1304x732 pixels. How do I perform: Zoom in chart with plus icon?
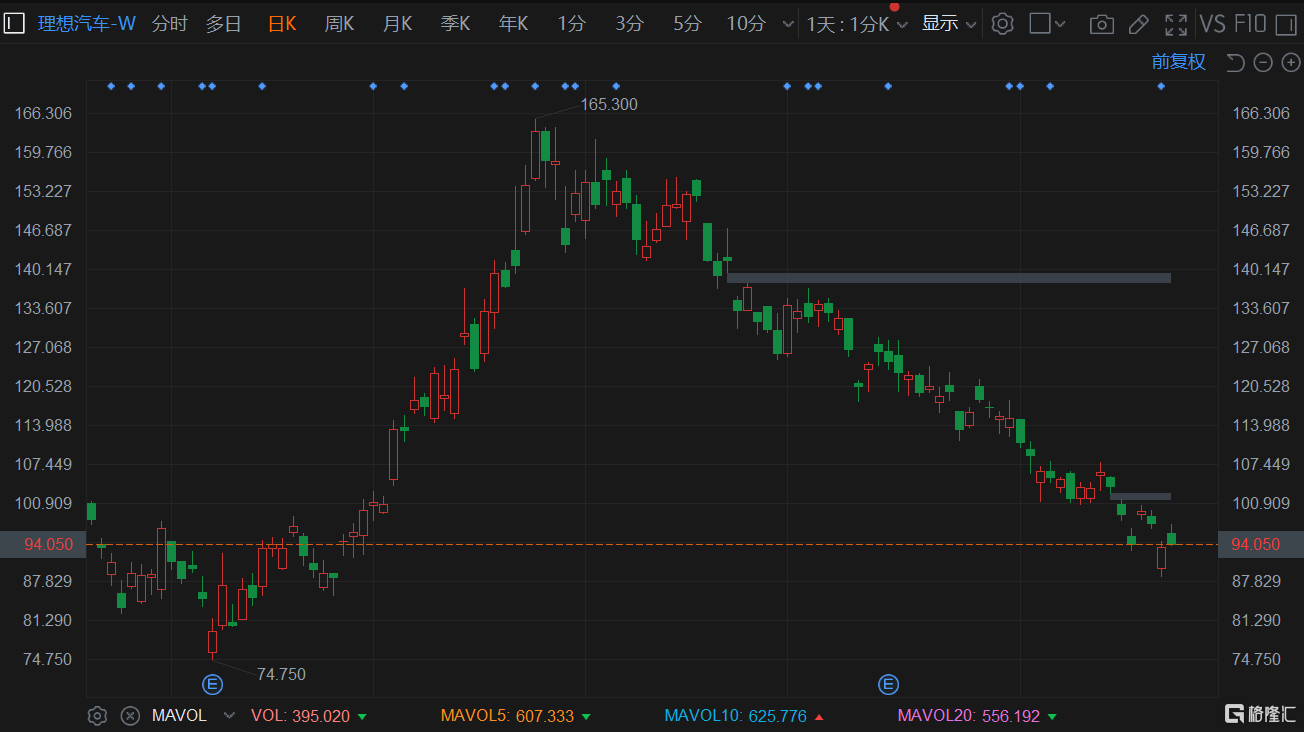tap(1291, 63)
